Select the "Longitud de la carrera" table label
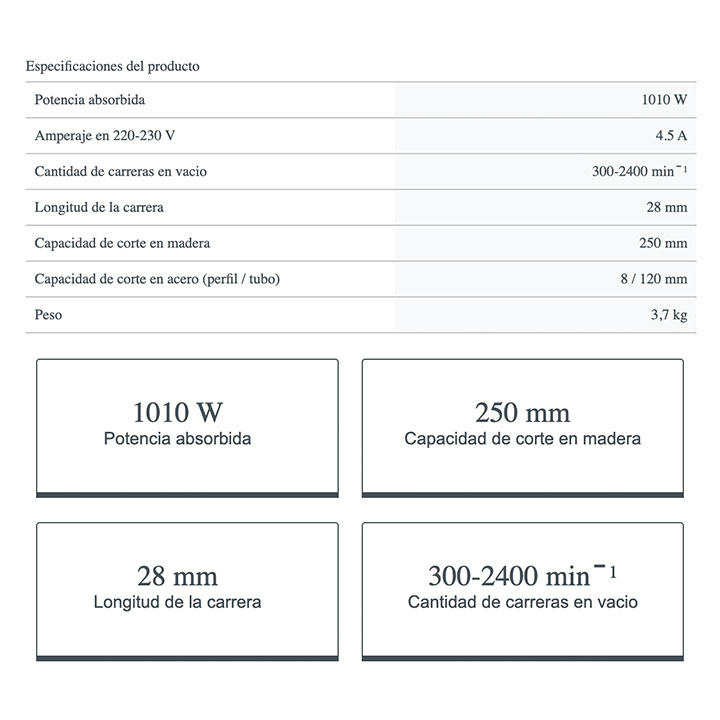 [99, 208]
